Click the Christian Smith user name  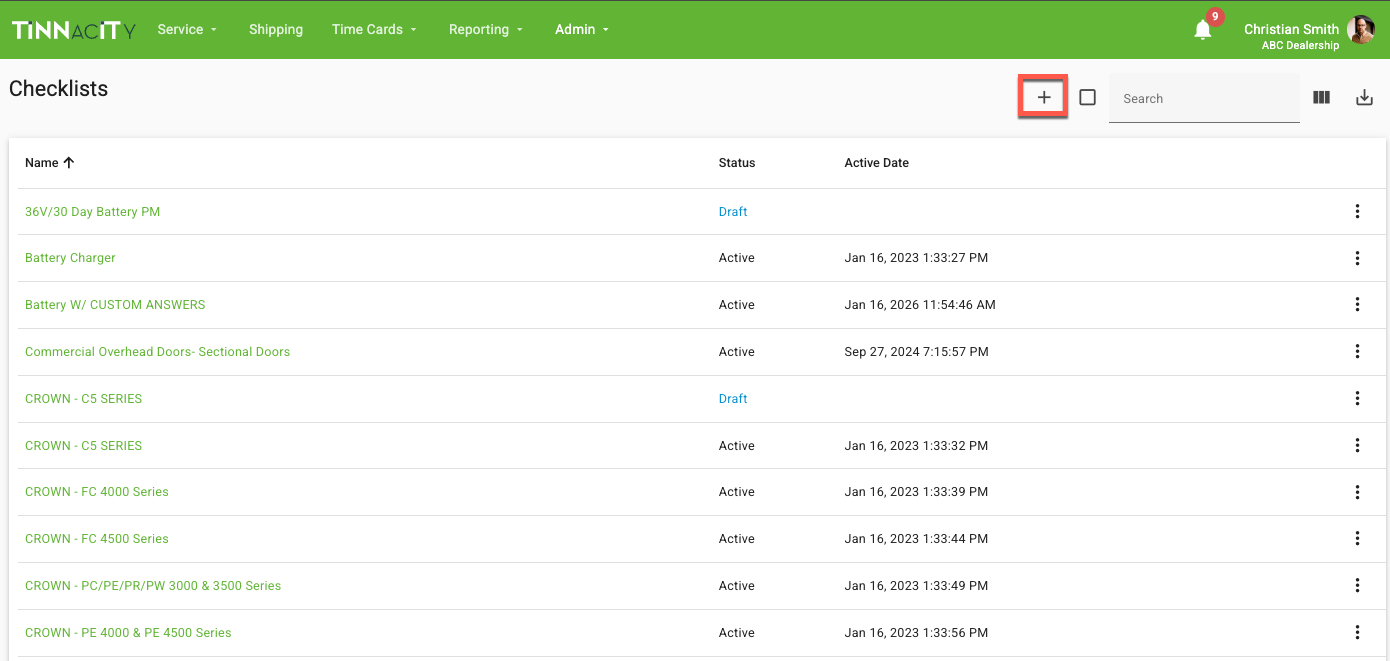1291,29
